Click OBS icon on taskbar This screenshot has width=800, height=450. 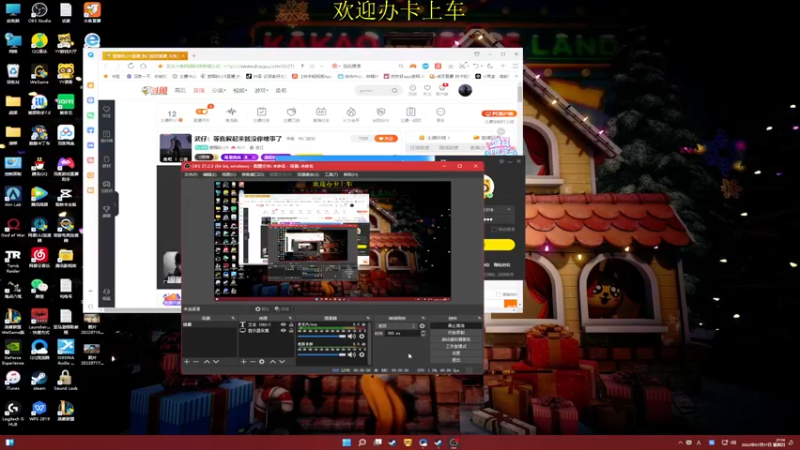[x=454, y=442]
